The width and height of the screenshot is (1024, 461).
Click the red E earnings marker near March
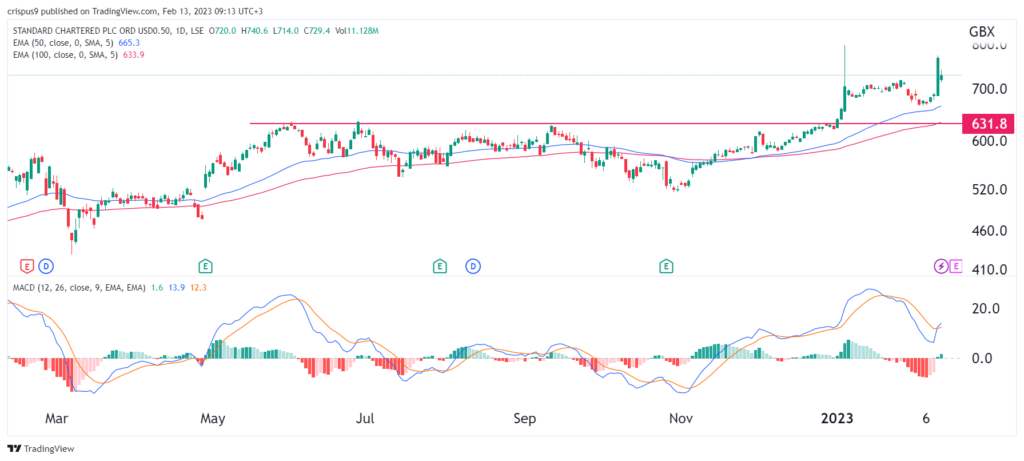pyautogui.click(x=27, y=266)
